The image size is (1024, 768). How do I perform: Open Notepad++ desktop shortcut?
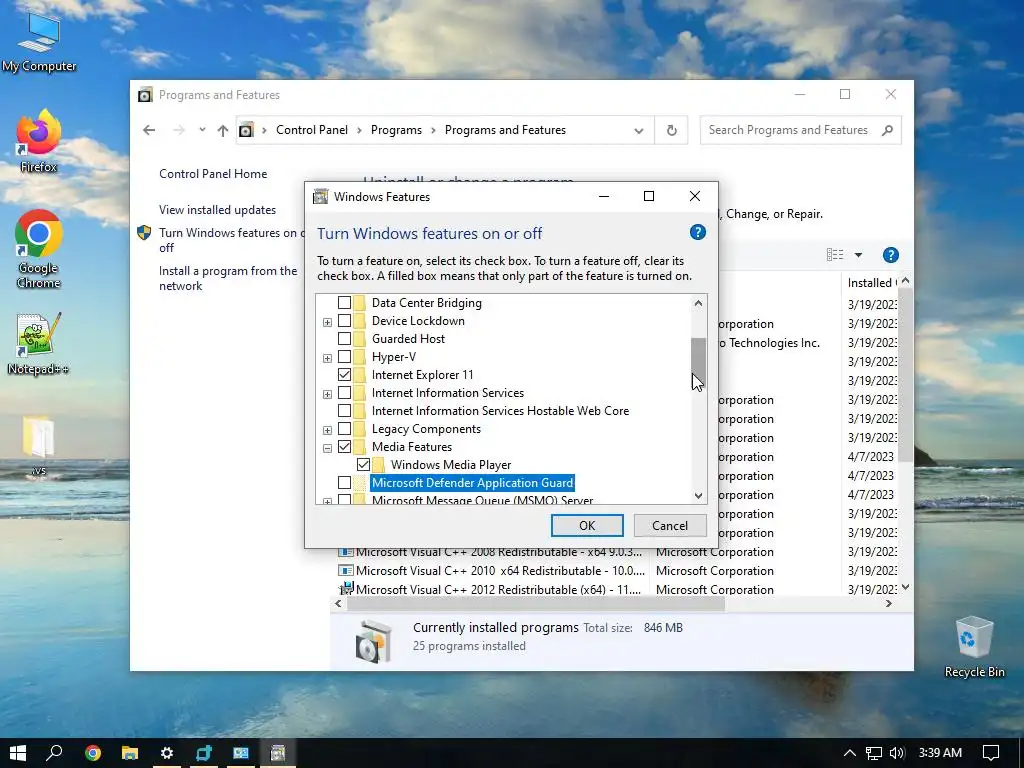coord(39,344)
